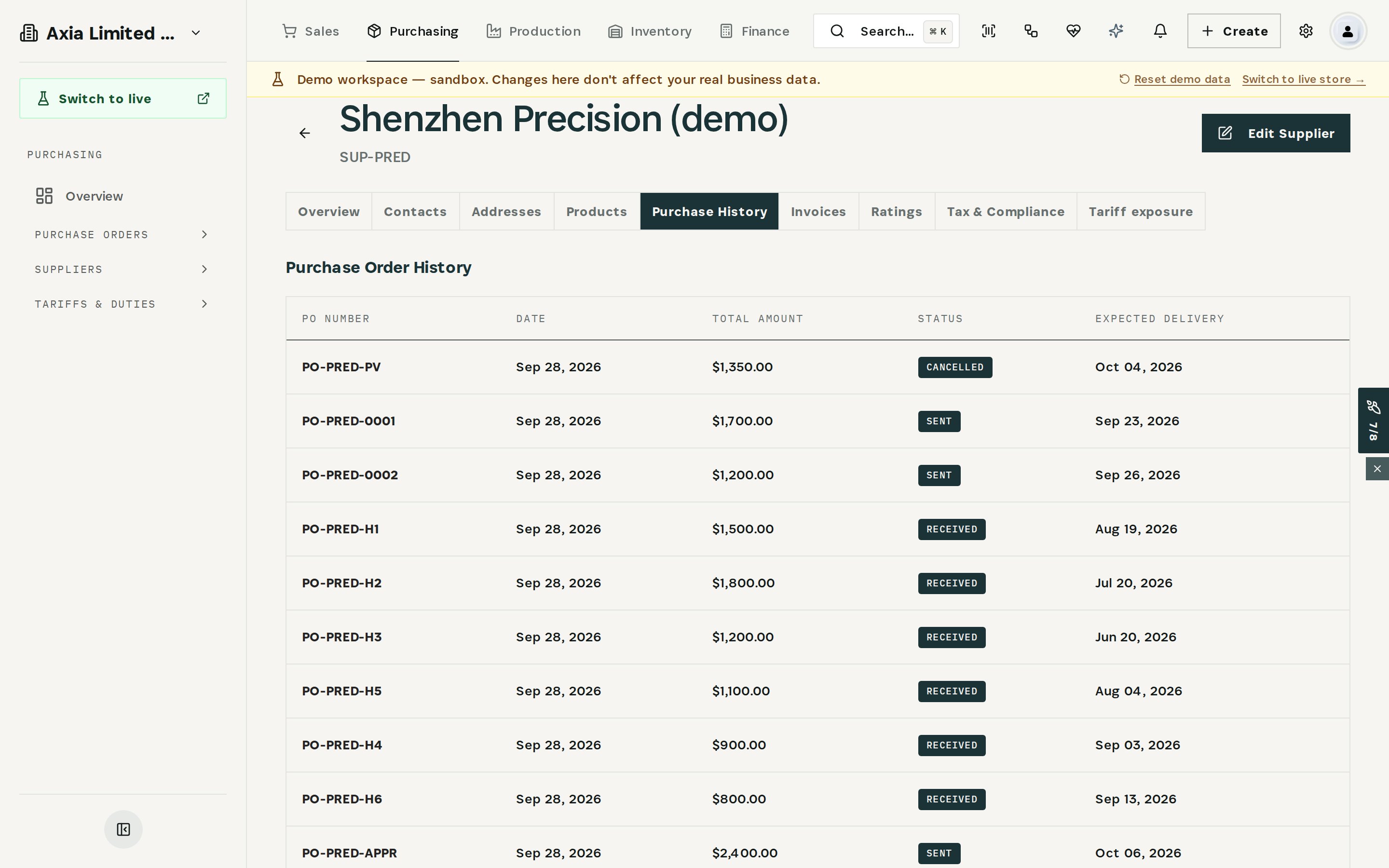This screenshot has width=1389, height=868.
Task: Open the workflow connections icon
Action: pos(1031,31)
